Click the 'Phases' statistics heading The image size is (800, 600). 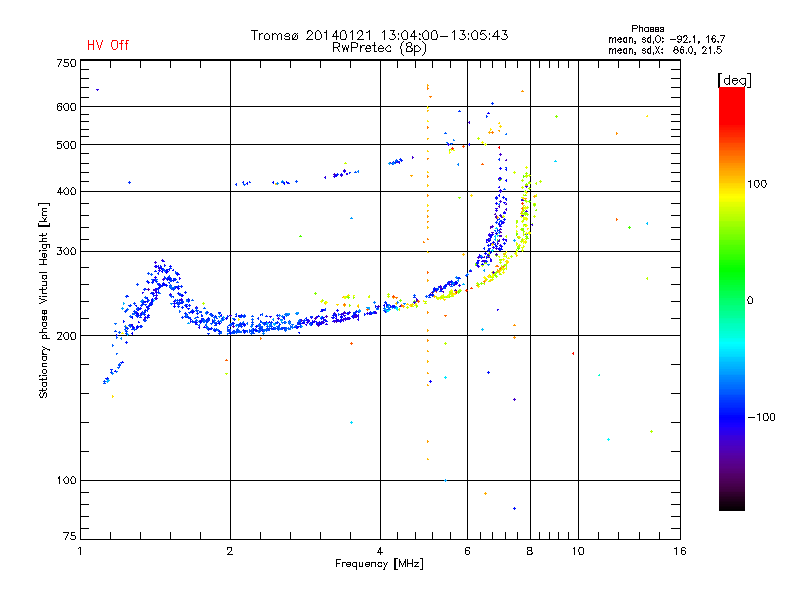click(647, 29)
